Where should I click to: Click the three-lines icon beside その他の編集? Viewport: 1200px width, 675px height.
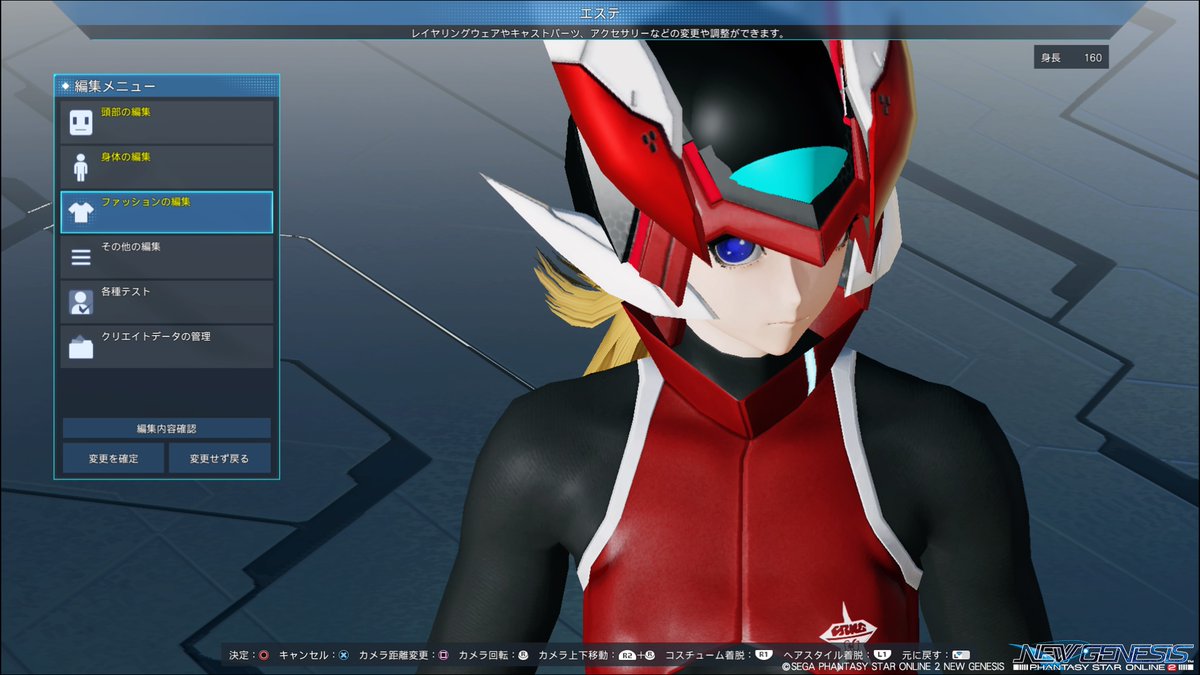click(81, 258)
